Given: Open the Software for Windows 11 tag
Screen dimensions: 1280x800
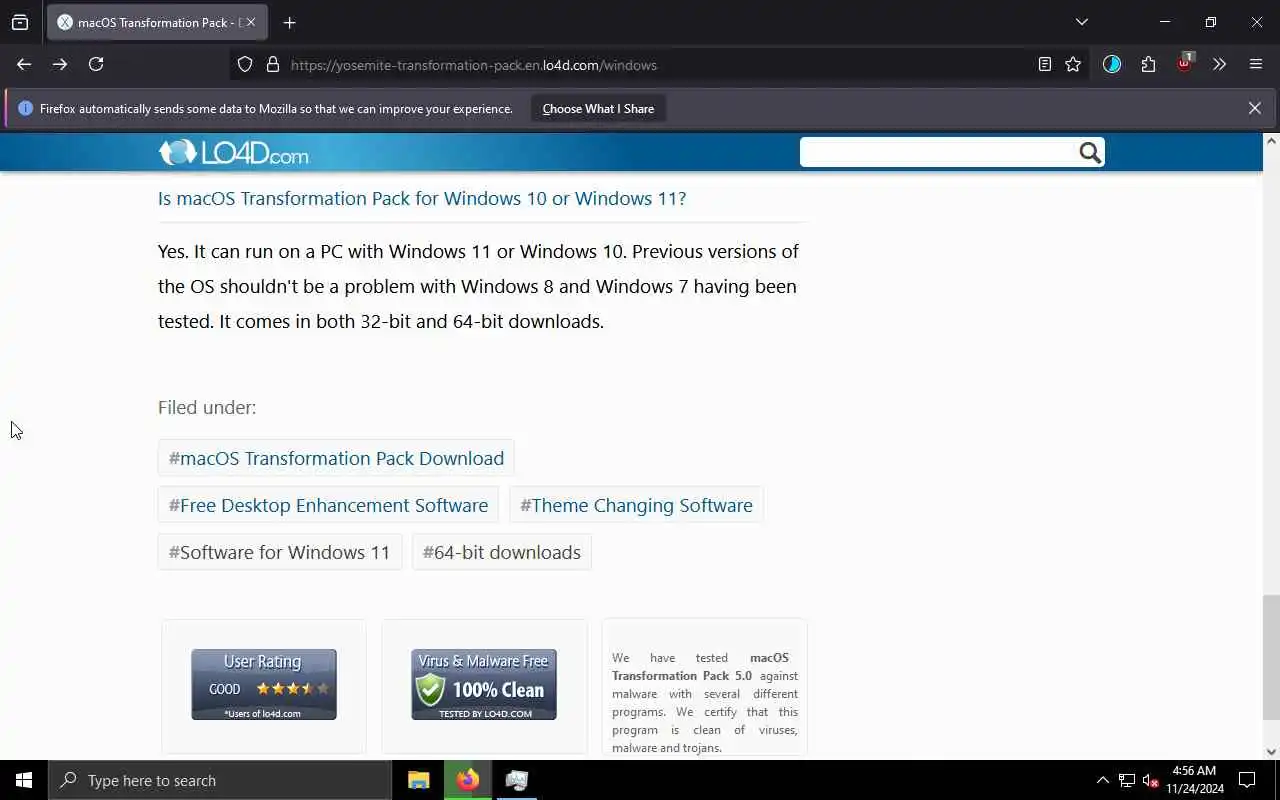Looking at the screenshot, I should pos(280,552).
